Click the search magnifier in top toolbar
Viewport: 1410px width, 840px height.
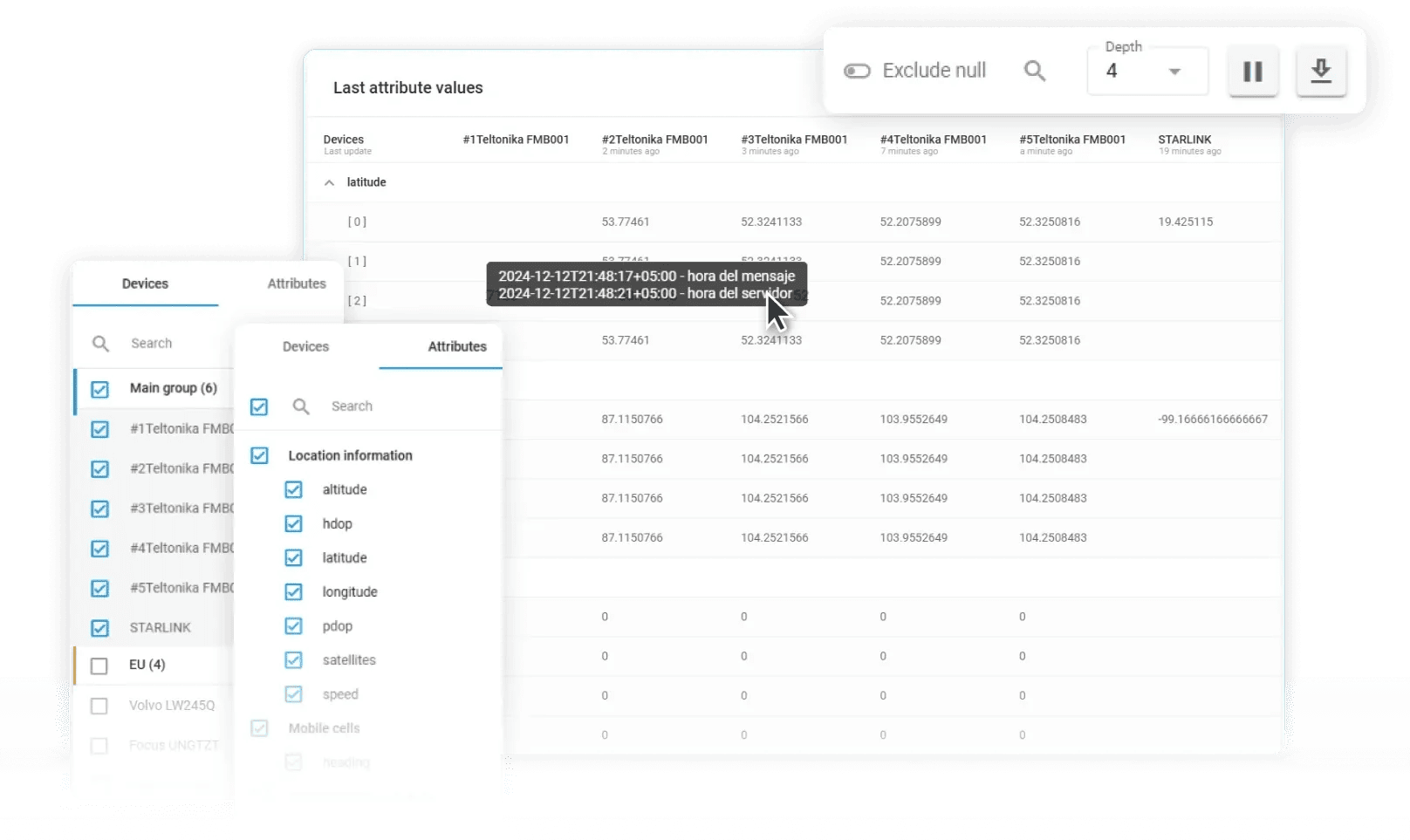point(1034,72)
